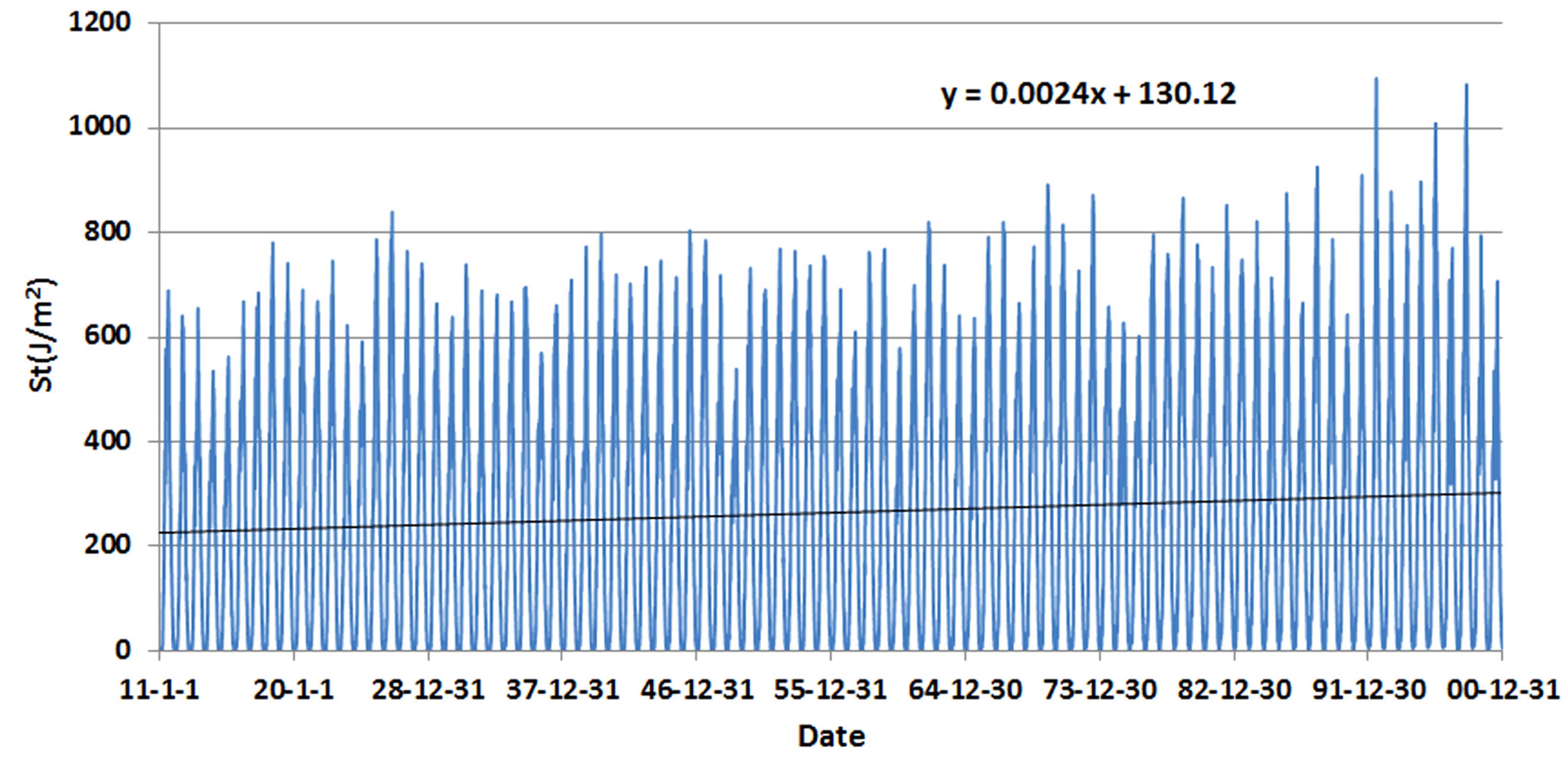
Task: Click the 55-12-31 date label
Action: point(831,690)
